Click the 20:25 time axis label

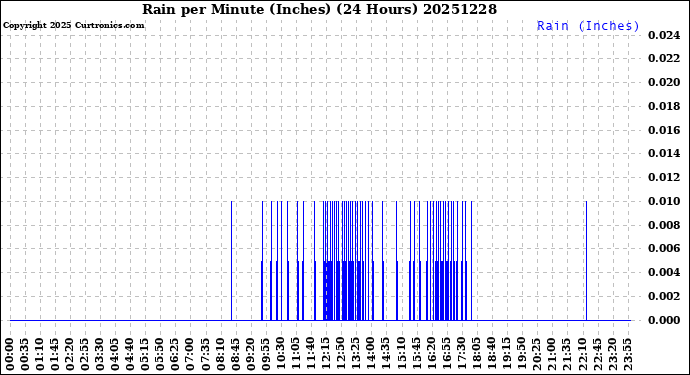537,355
